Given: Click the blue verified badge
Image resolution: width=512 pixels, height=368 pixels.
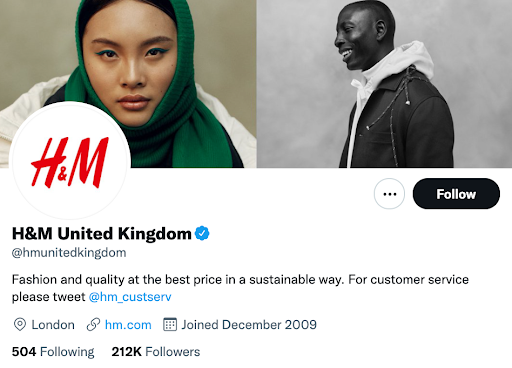Looking at the screenshot, I should tap(202, 233).
